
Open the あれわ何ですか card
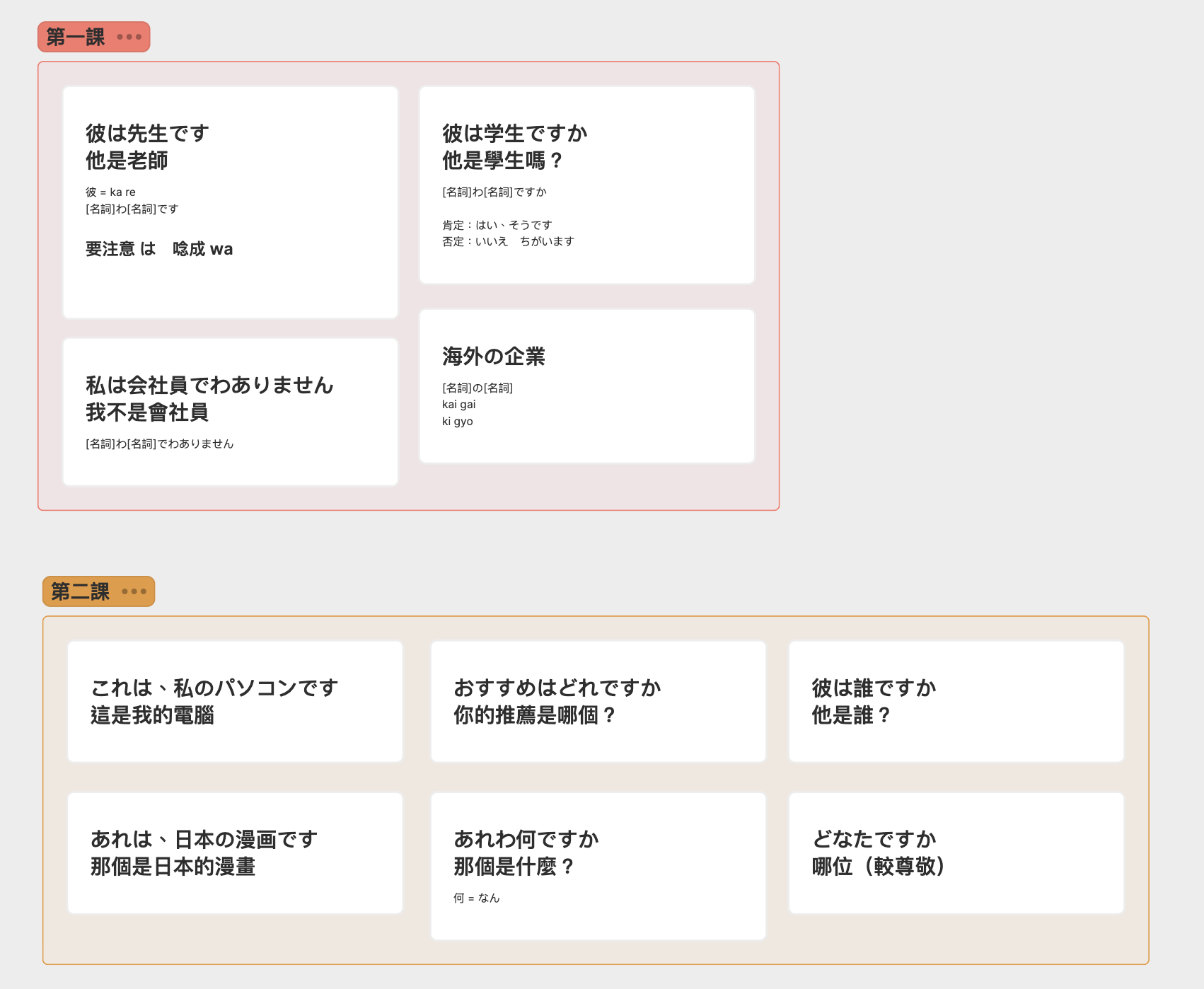coord(598,866)
